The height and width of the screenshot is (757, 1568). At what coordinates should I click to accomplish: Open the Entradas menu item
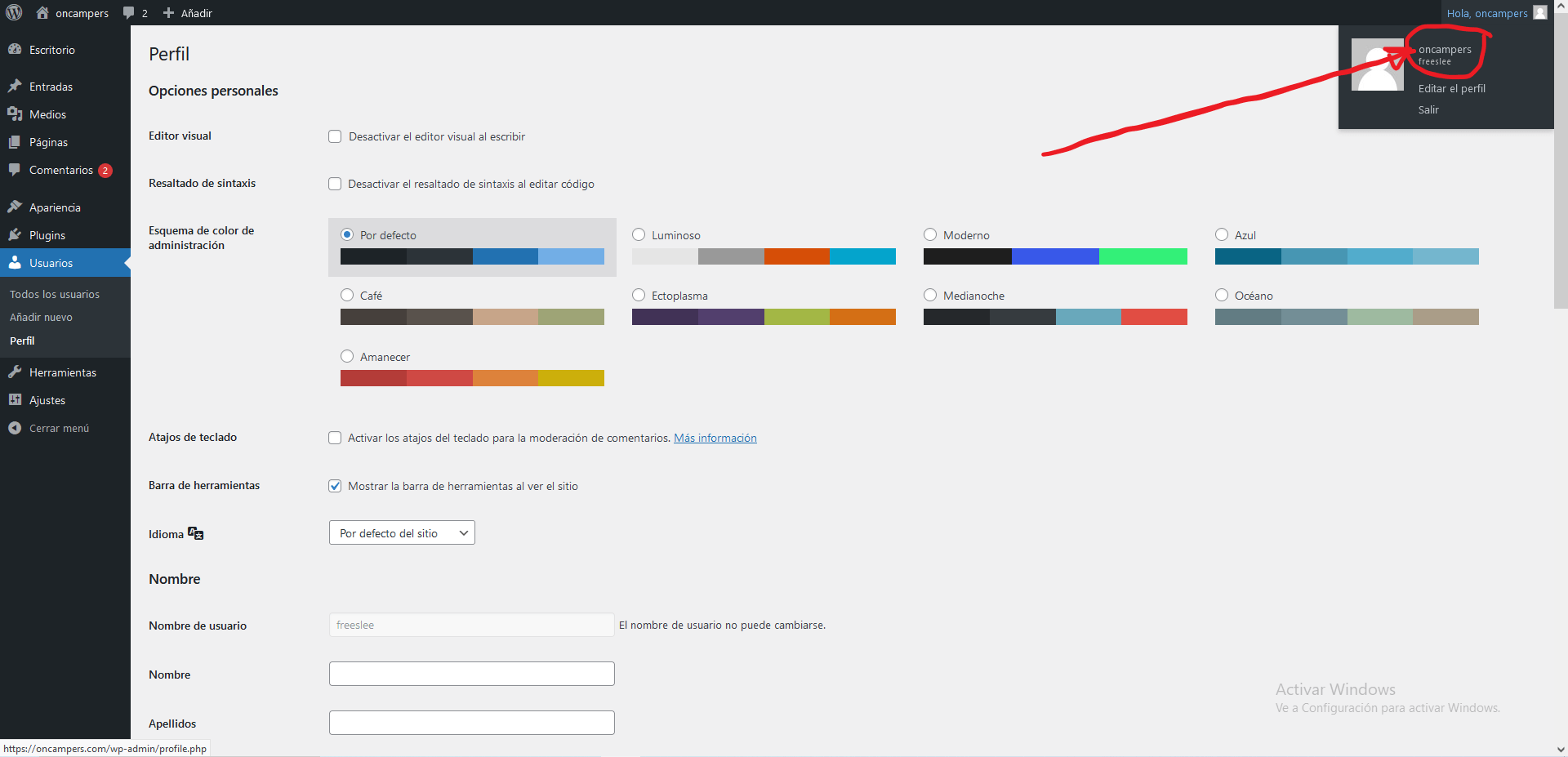point(65,87)
